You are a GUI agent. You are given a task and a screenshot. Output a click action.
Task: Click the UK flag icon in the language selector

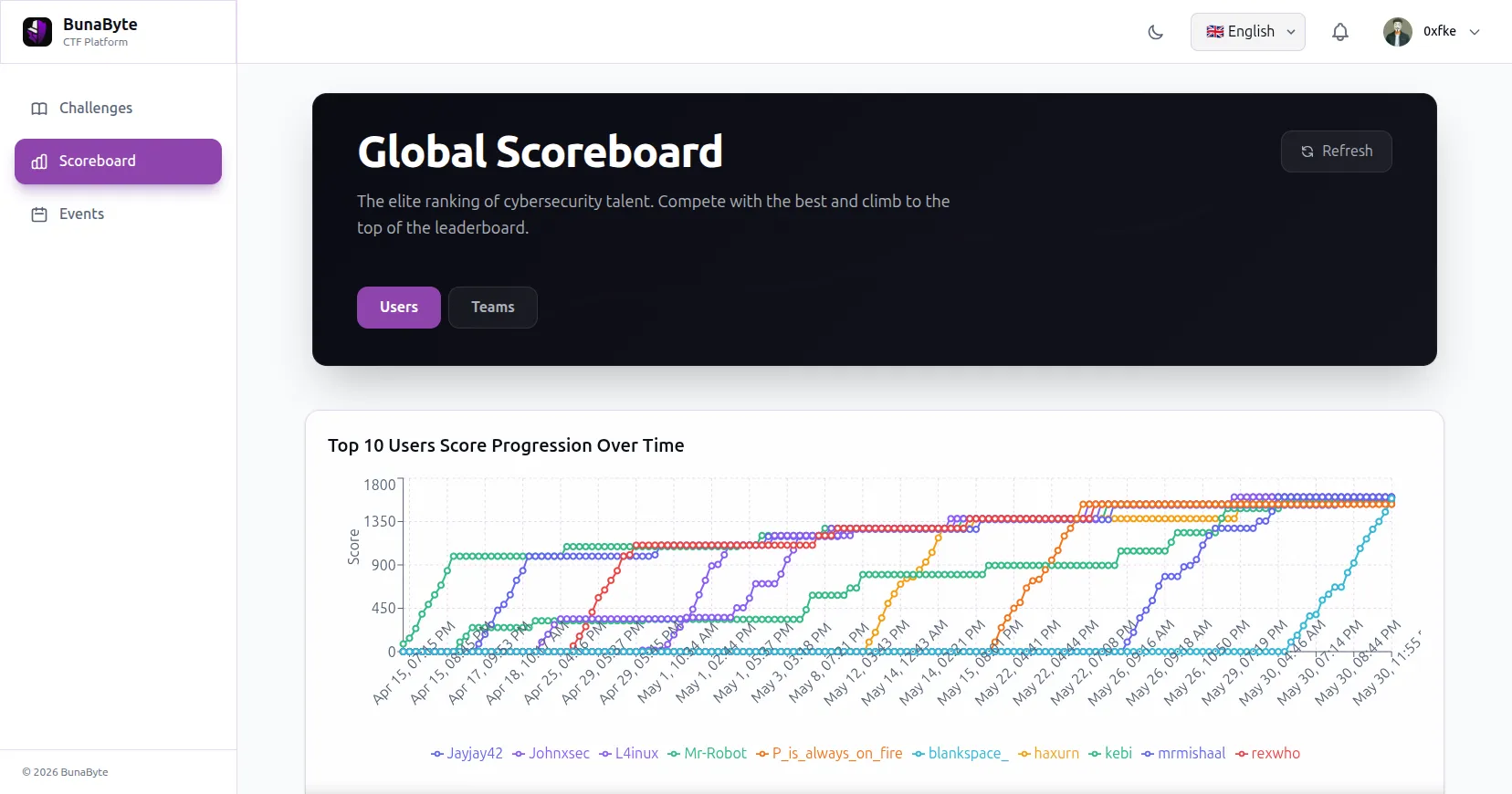coord(1215,32)
